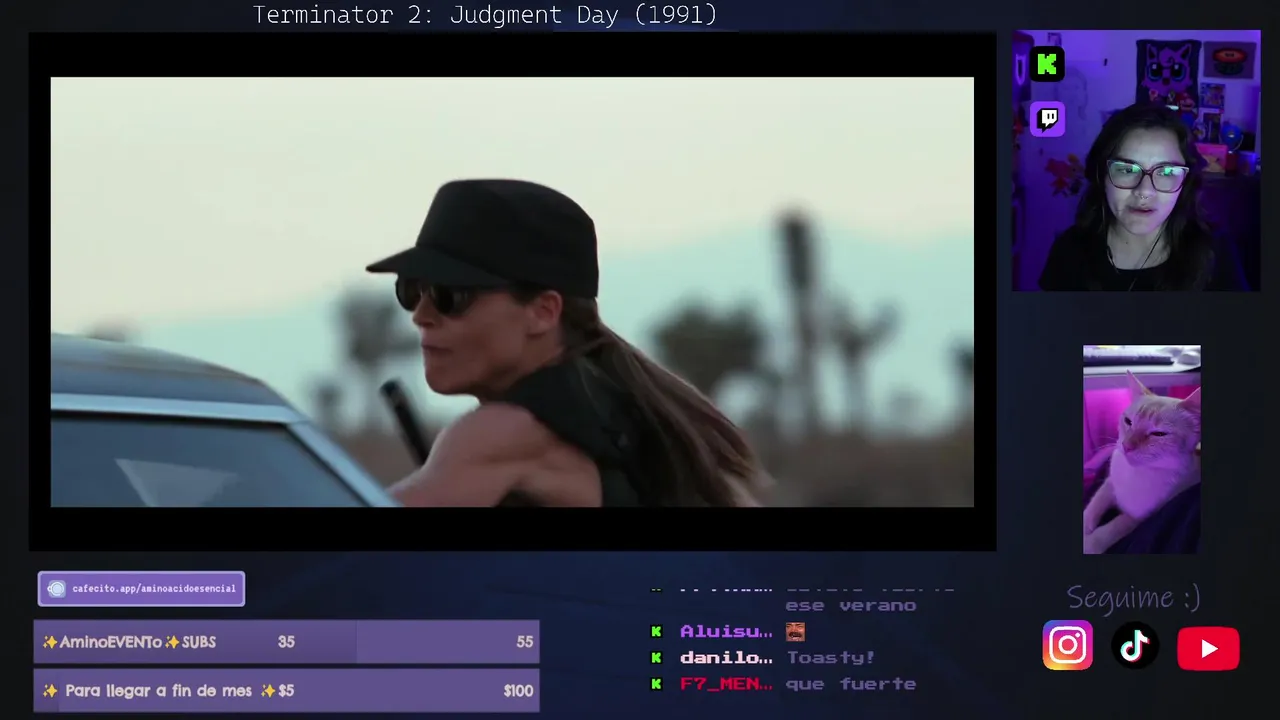Click the streamer webcam feed
Screen dimensions: 1280x720
(1136, 161)
